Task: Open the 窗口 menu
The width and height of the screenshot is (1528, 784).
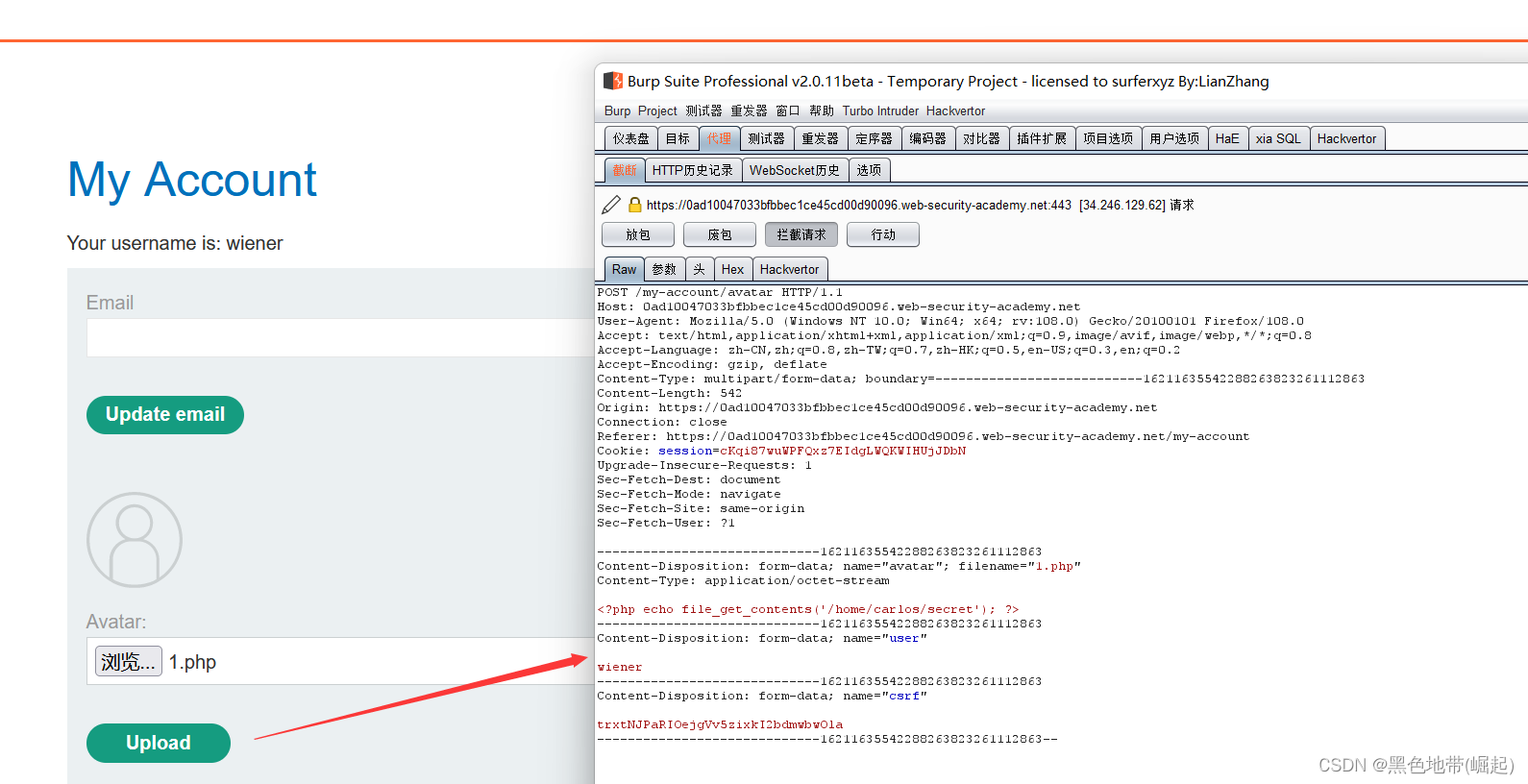Action: coord(788,111)
